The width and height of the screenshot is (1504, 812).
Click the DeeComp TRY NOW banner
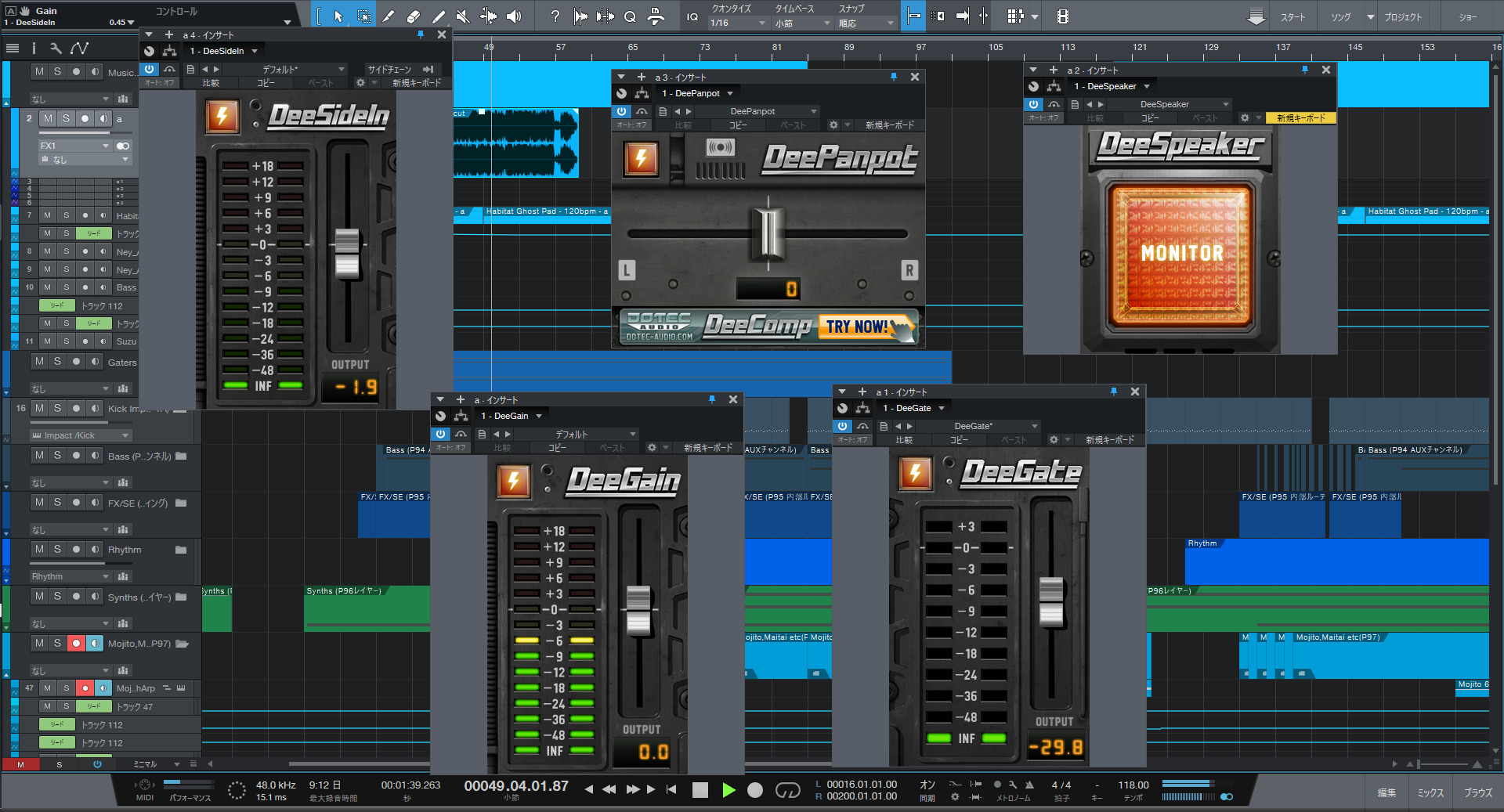768,327
